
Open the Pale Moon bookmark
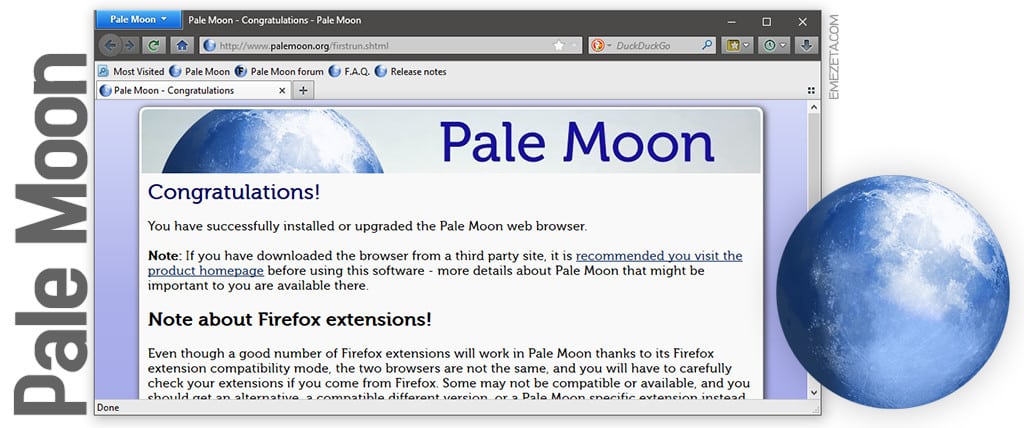pos(200,72)
